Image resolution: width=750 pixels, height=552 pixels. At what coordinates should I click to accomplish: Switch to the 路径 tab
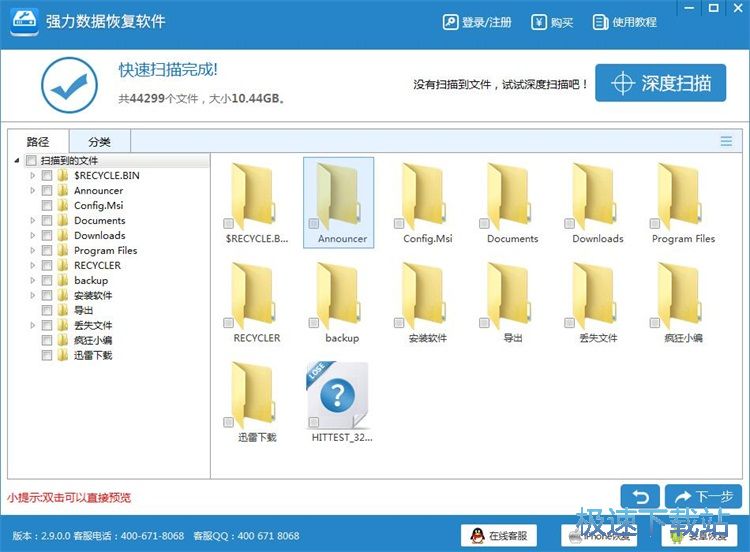coord(38,141)
